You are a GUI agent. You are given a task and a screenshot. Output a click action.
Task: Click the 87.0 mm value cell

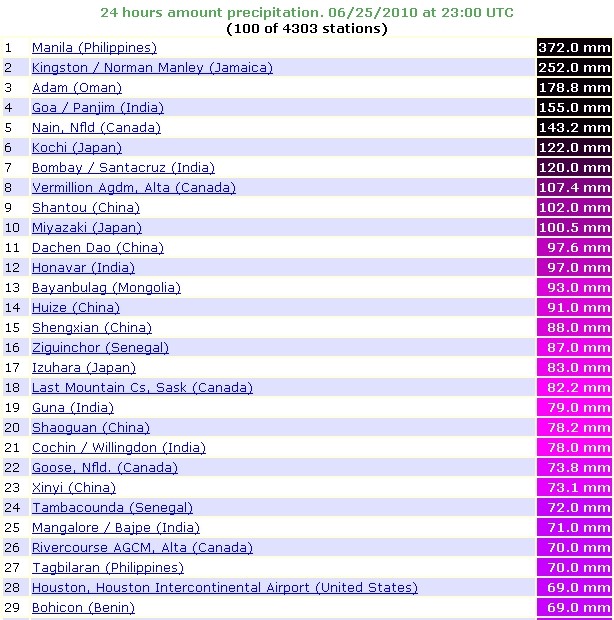point(574,348)
